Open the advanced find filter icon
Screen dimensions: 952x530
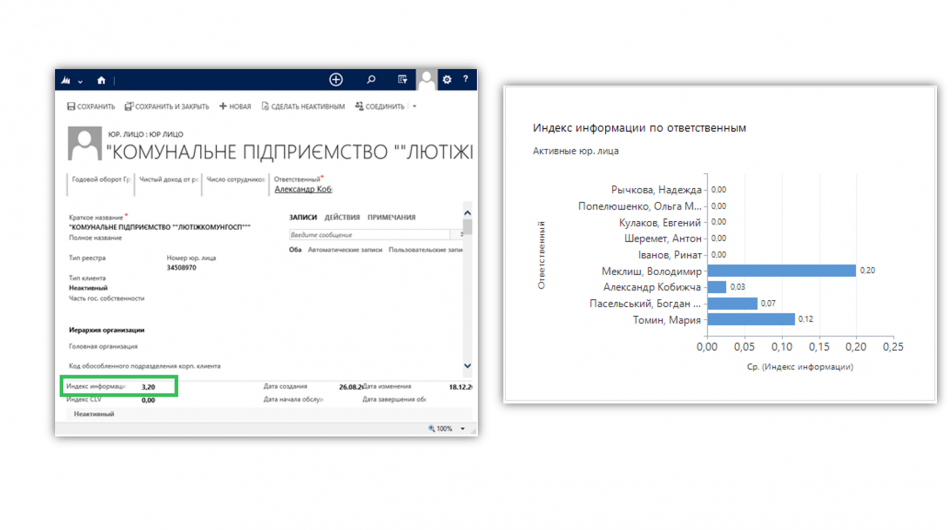pos(402,80)
